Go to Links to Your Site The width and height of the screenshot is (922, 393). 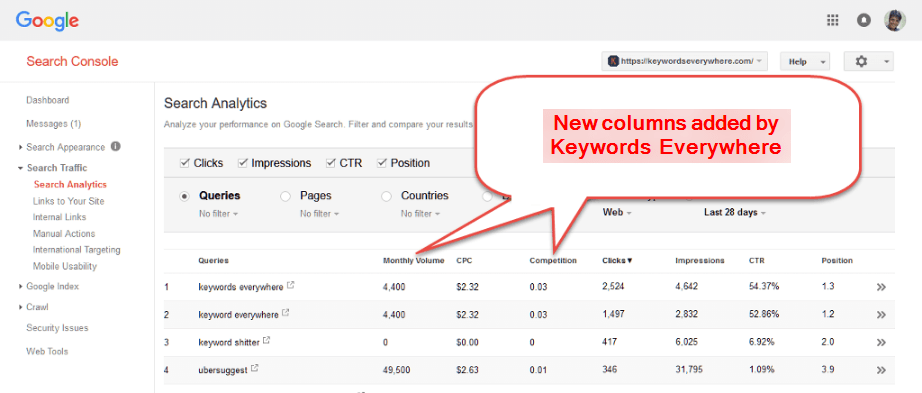[68, 201]
